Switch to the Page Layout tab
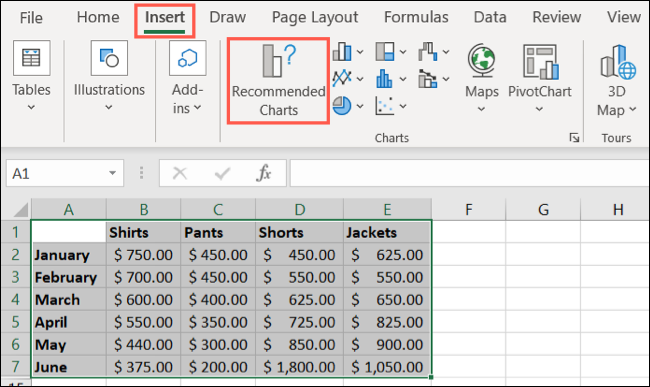Viewport: 650px width, 387px height. (315, 17)
